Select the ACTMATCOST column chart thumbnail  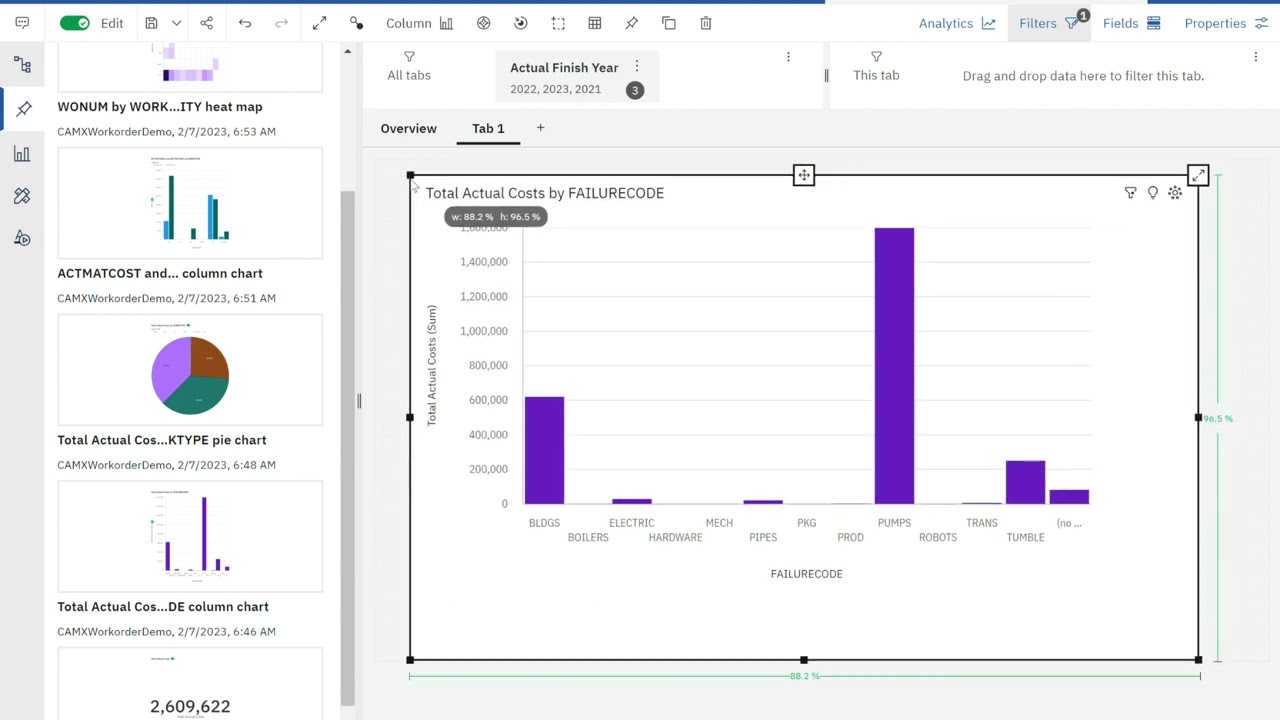click(x=190, y=203)
